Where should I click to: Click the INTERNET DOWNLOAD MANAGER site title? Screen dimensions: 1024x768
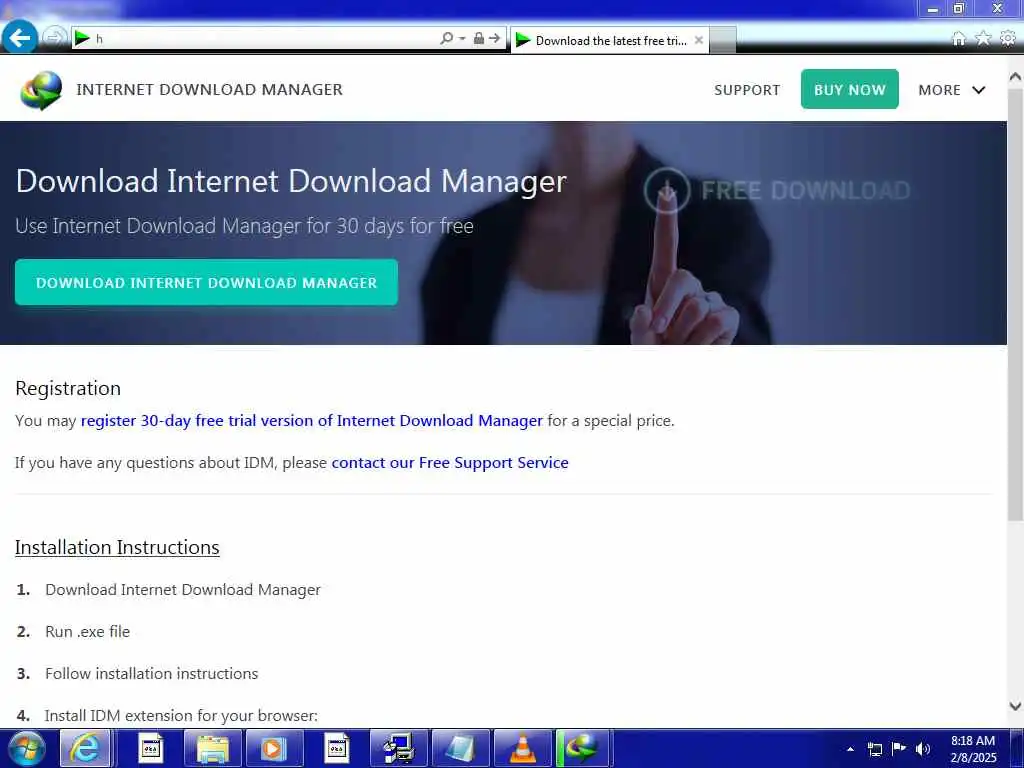210,89
